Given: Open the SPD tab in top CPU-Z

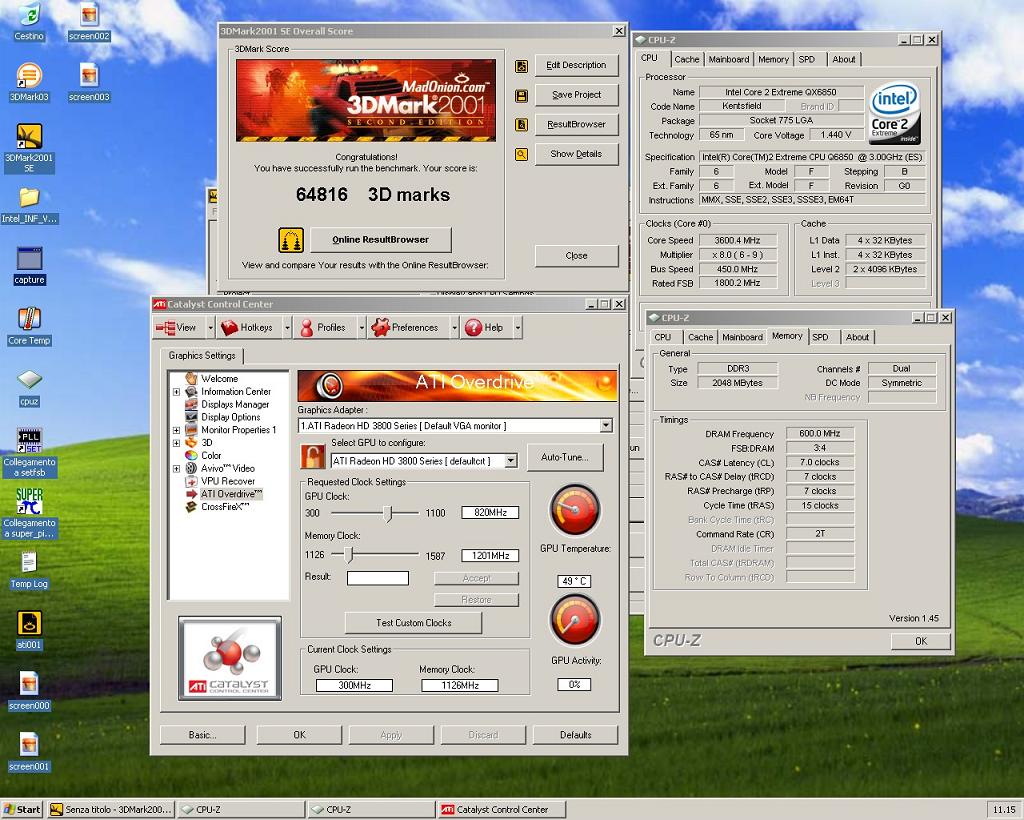Looking at the screenshot, I should (x=807, y=59).
